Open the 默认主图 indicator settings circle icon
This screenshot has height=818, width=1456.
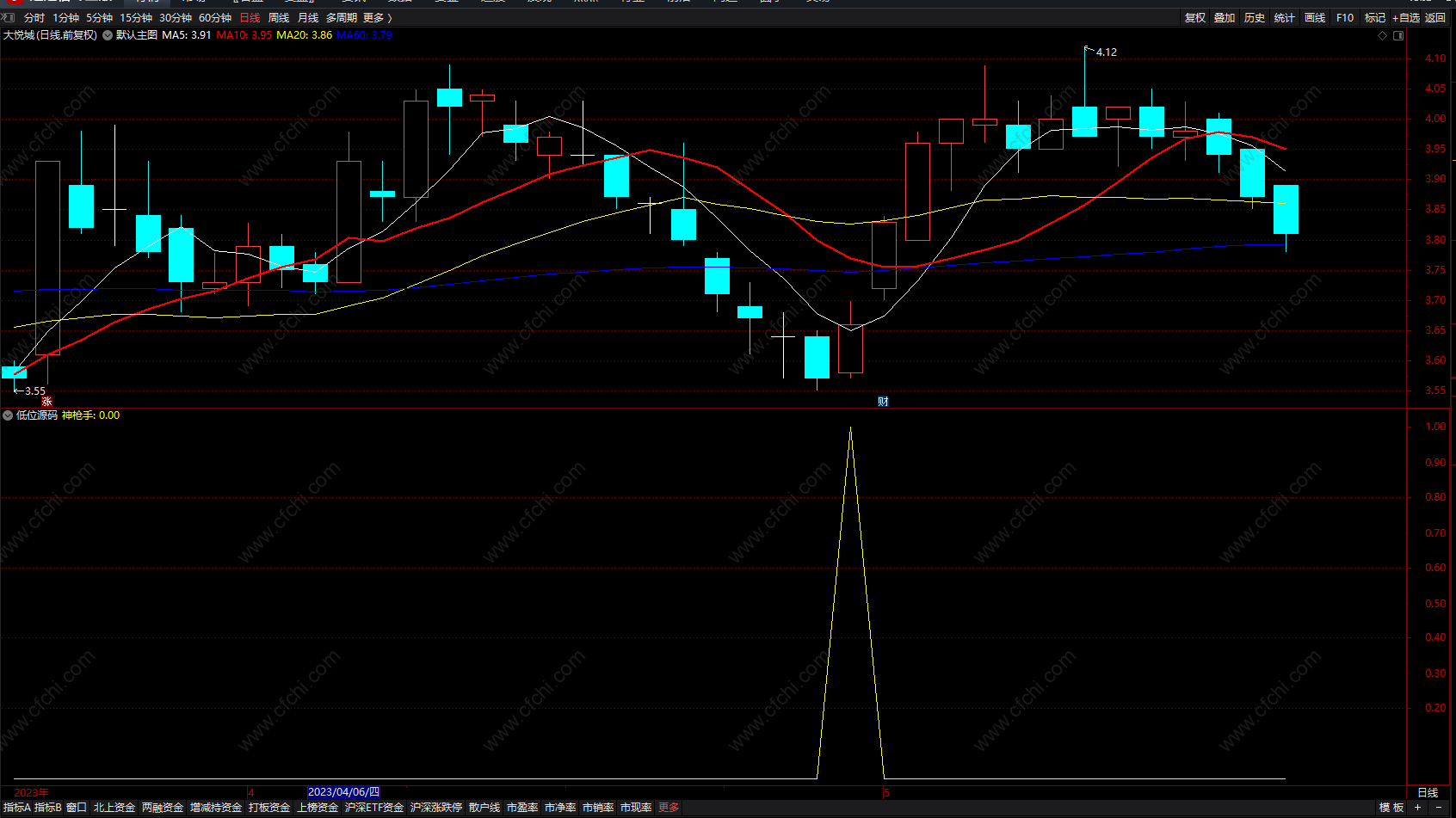click(108, 35)
